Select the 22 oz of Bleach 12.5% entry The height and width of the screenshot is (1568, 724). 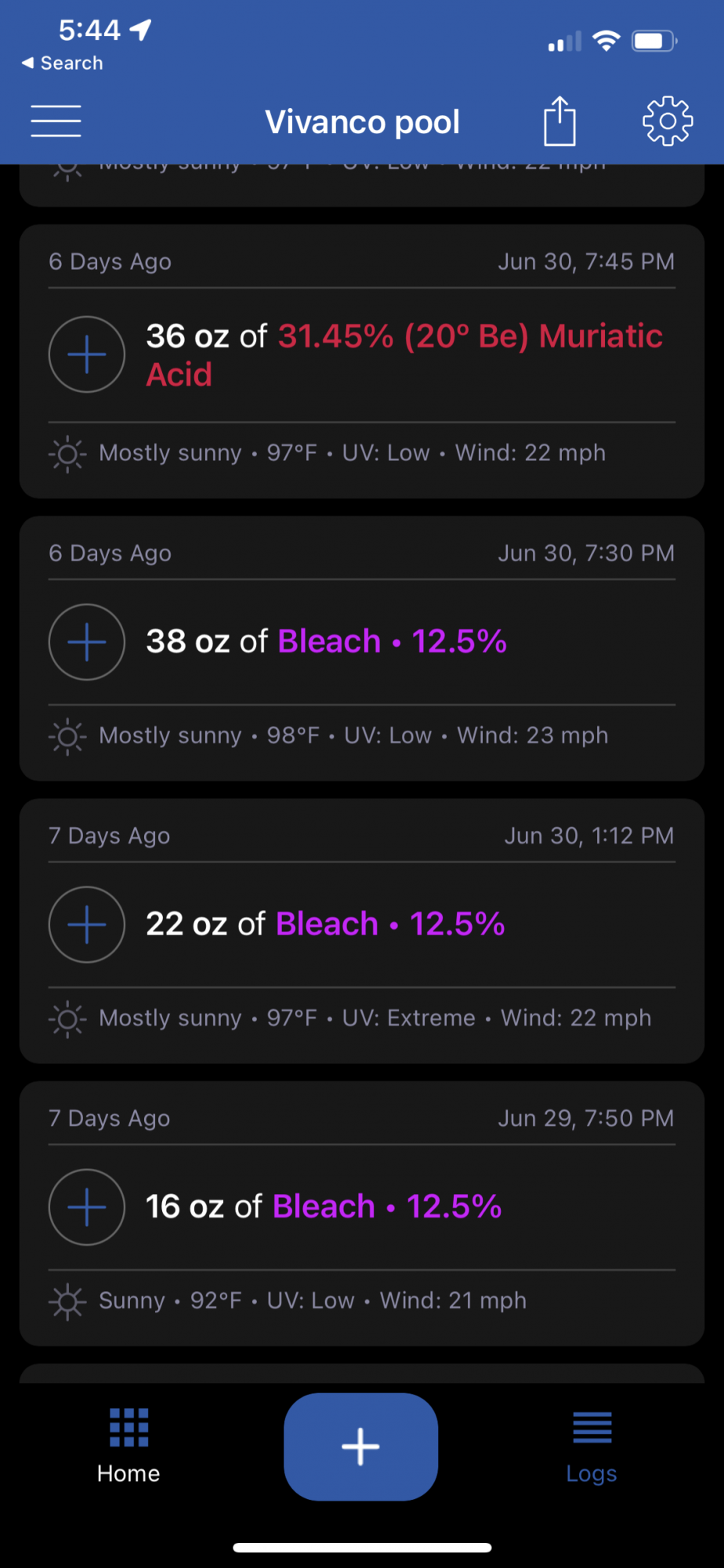(325, 924)
